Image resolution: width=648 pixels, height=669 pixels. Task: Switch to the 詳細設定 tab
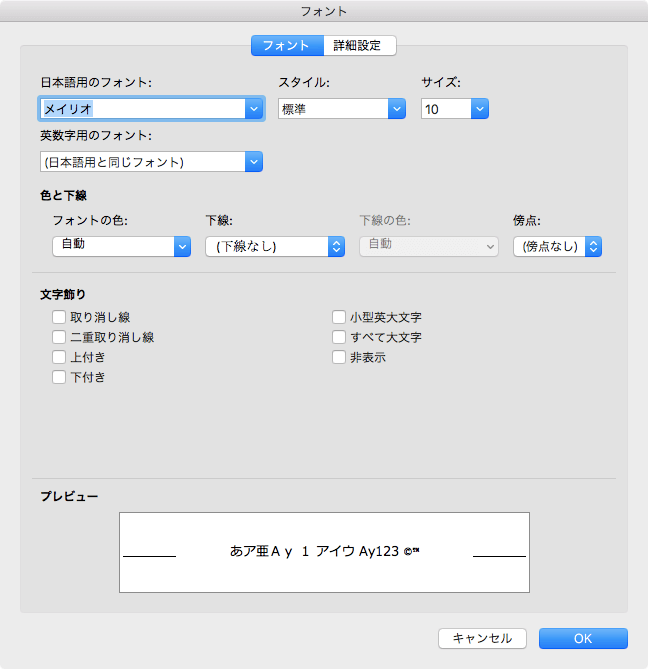(x=360, y=45)
